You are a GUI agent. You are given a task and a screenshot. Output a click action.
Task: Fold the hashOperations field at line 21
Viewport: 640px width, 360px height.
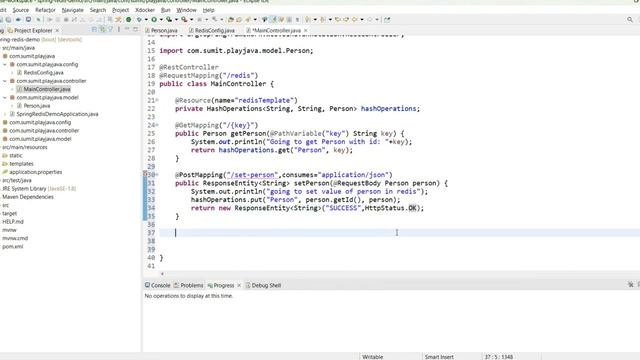pyautogui.click(x=157, y=100)
